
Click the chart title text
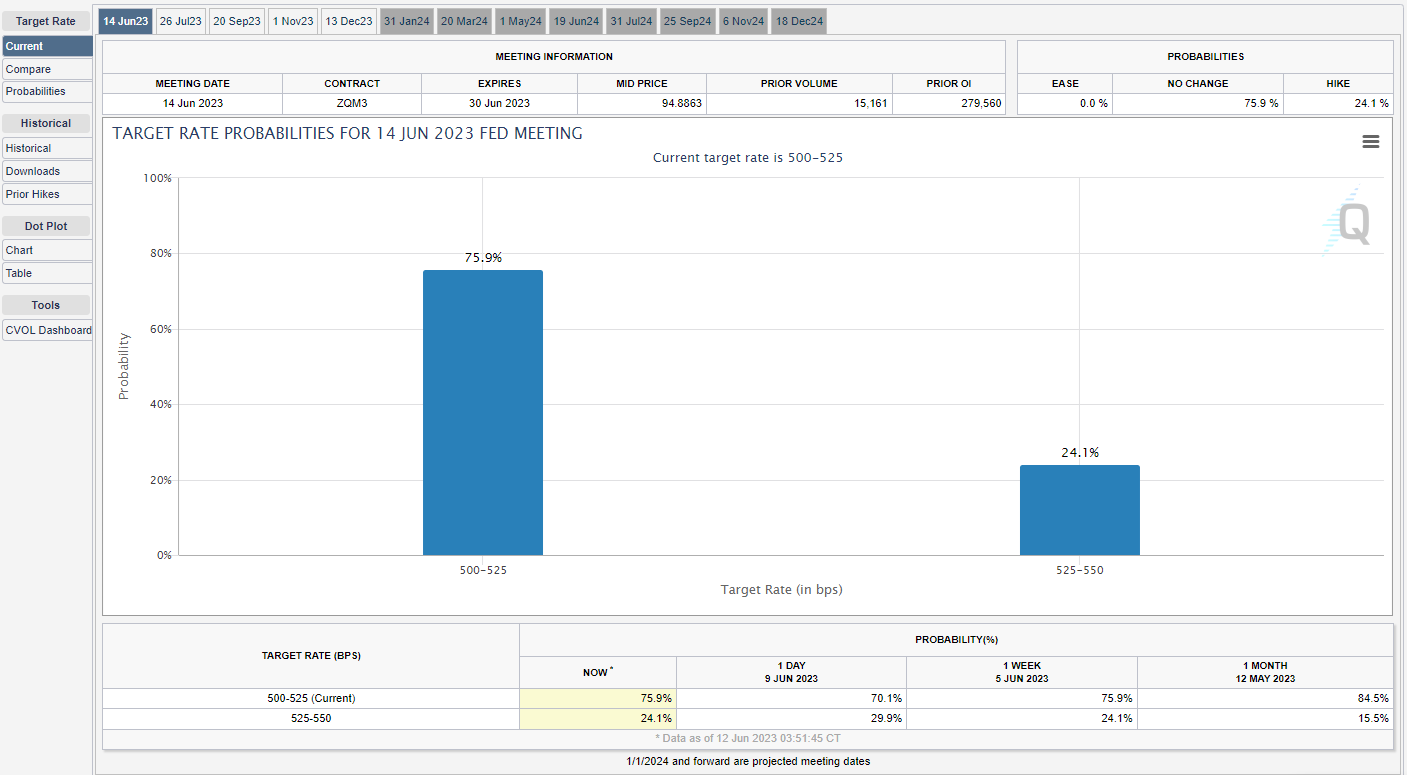click(347, 133)
